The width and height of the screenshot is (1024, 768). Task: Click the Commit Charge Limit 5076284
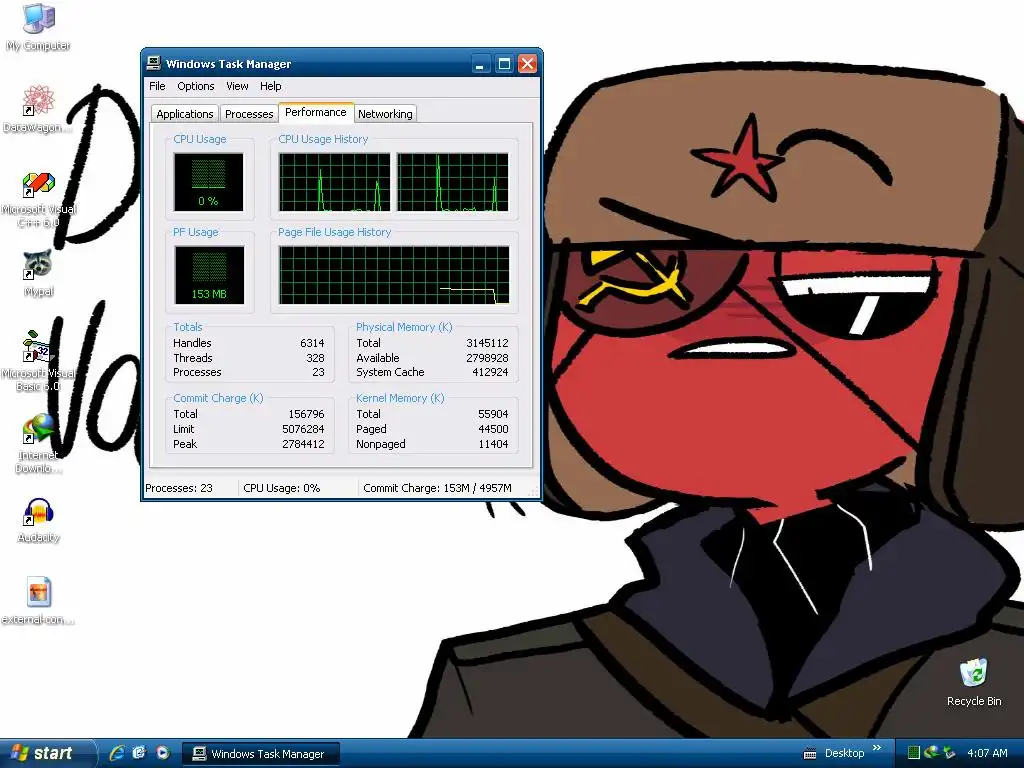coord(303,429)
